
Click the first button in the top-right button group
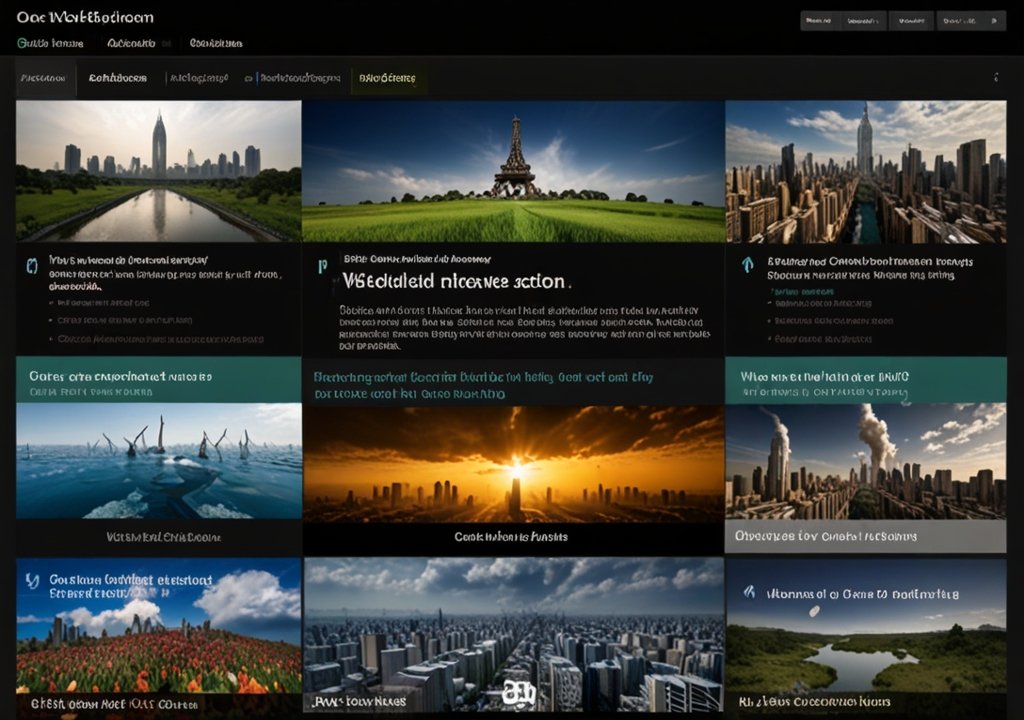(x=819, y=21)
